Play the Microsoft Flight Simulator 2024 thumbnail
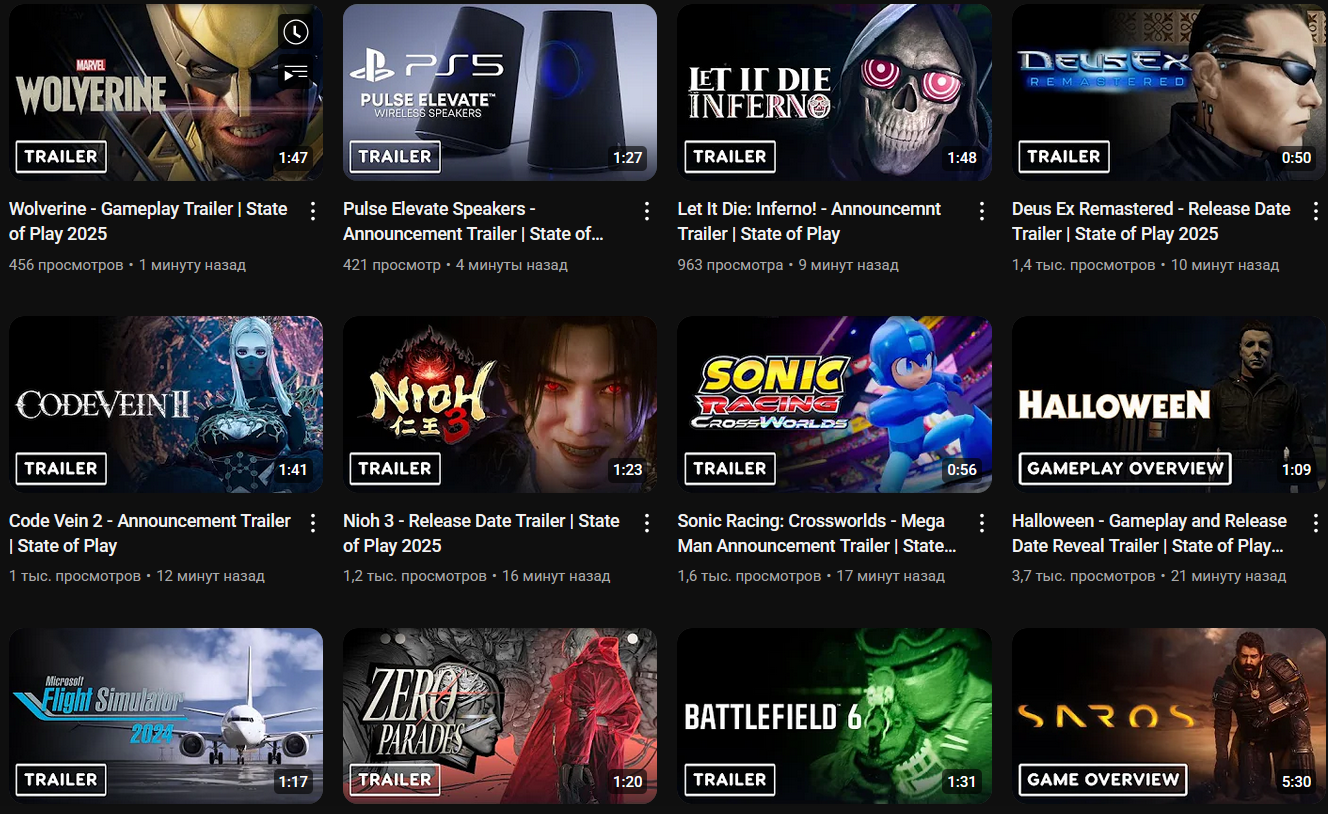 (166, 716)
